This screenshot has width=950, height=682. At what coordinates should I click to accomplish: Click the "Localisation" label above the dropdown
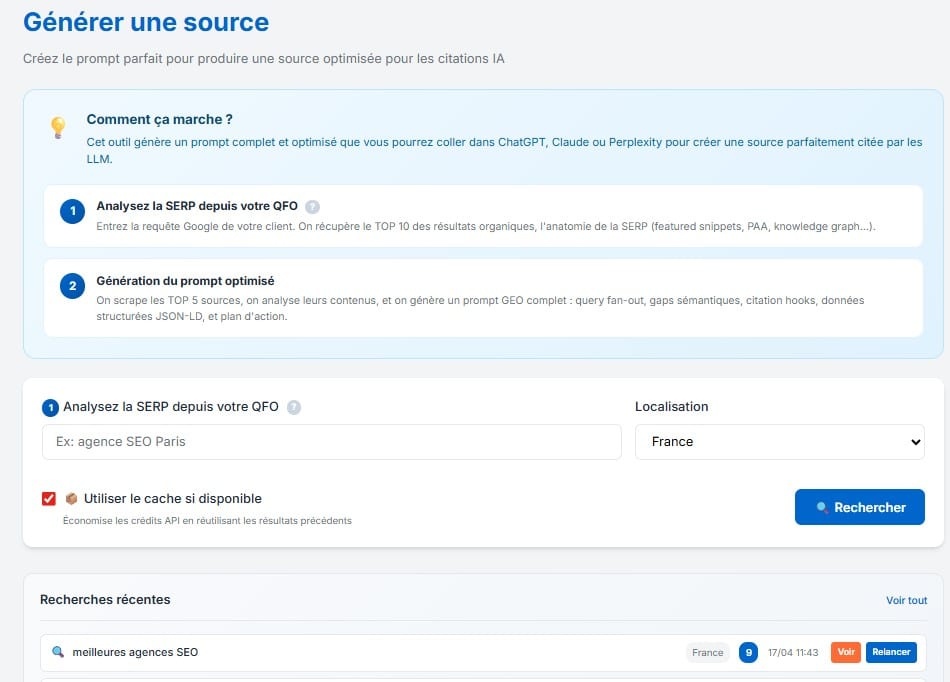click(671, 407)
